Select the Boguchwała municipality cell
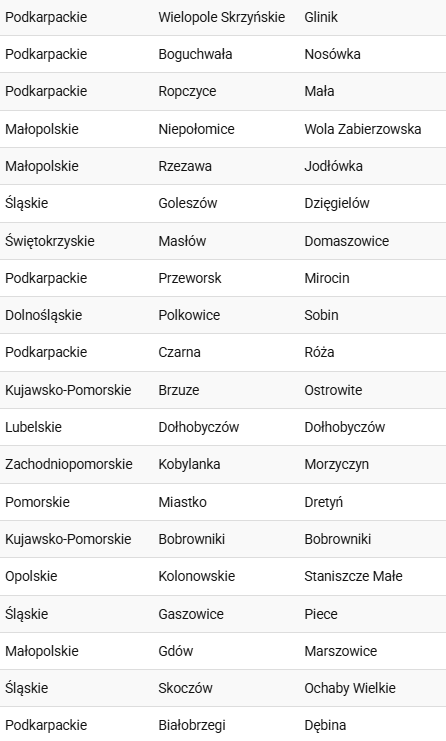 tap(195, 54)
